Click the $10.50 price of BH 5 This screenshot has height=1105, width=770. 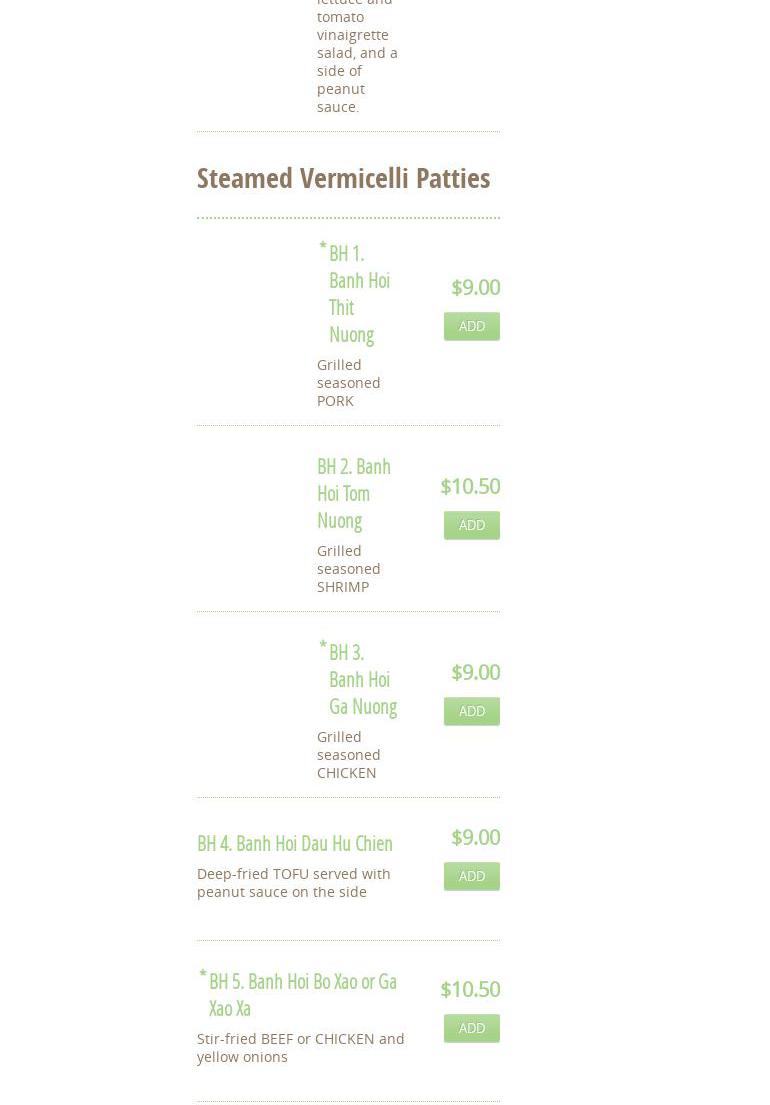coord(470,989)
